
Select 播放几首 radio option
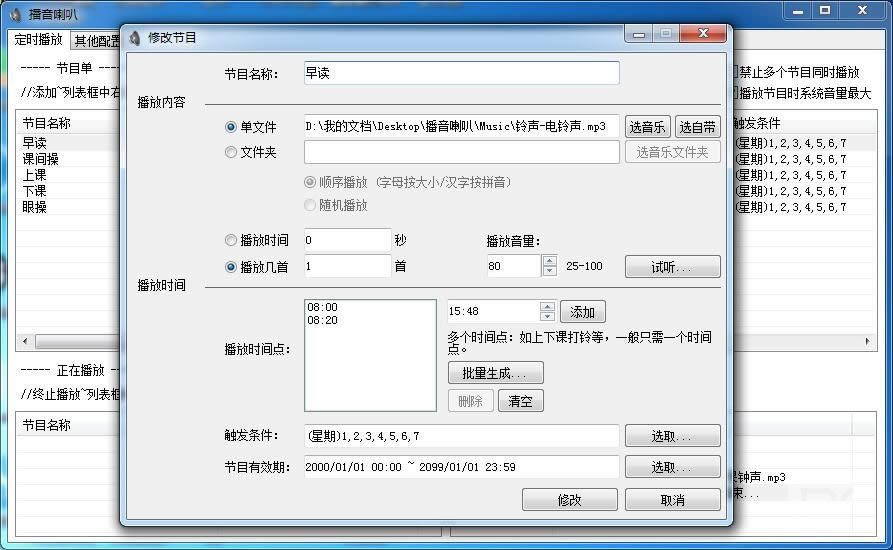point(231,267)
